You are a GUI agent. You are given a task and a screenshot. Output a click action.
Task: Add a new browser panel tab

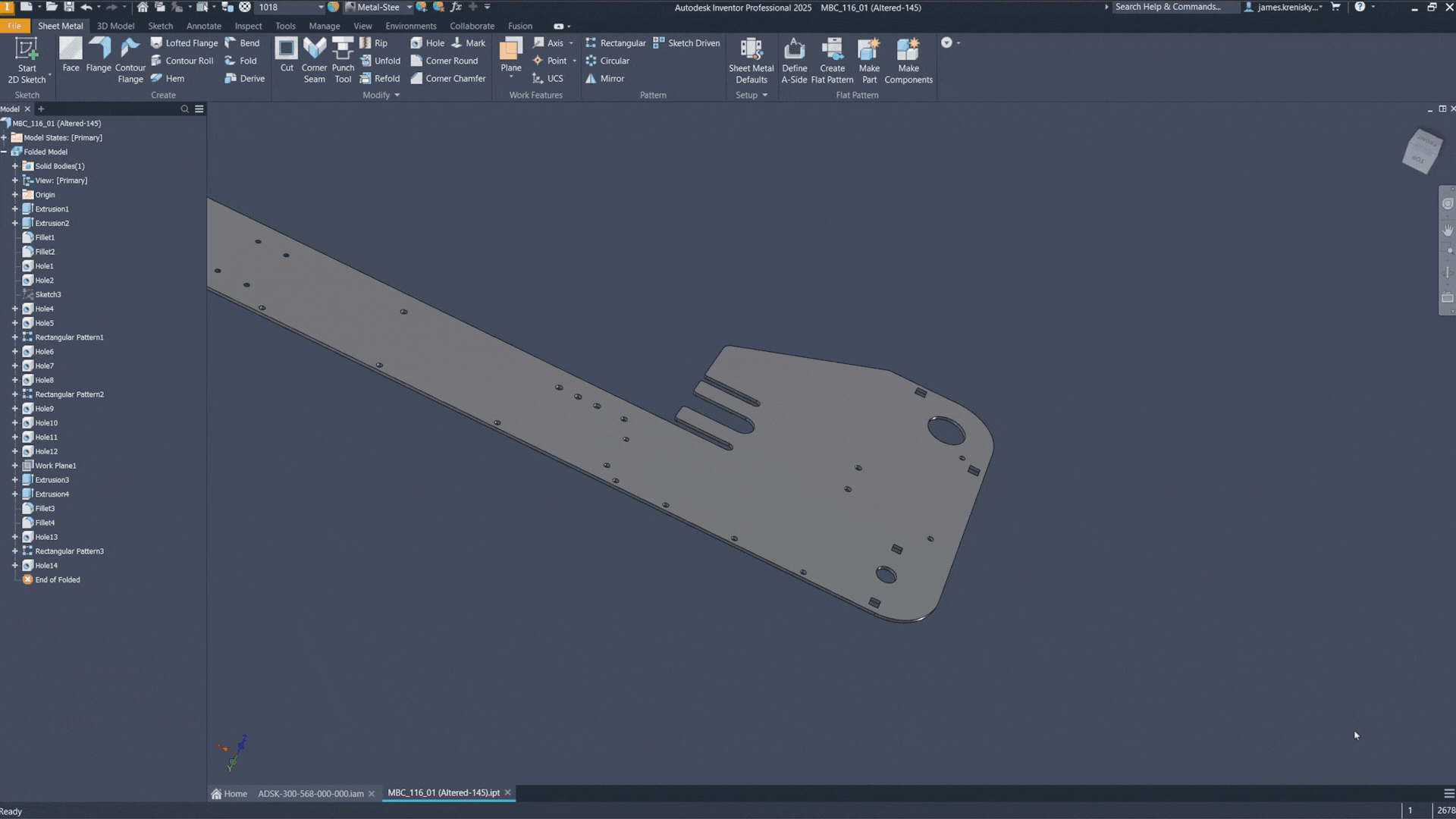coord(42,109)
